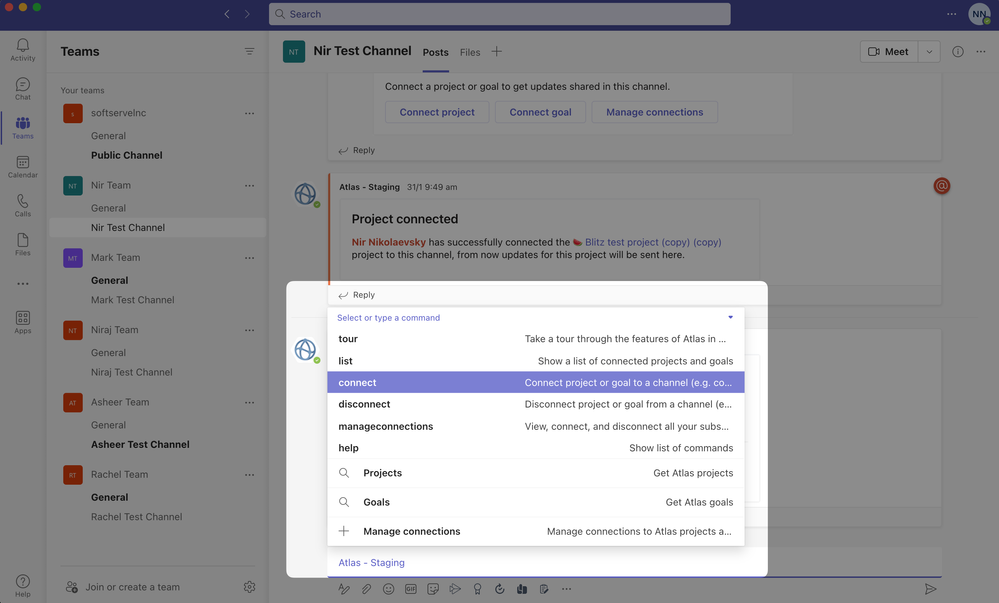Open Rachel Test Channel
This screenshot has height=603, width=999.
coord(136,517)
